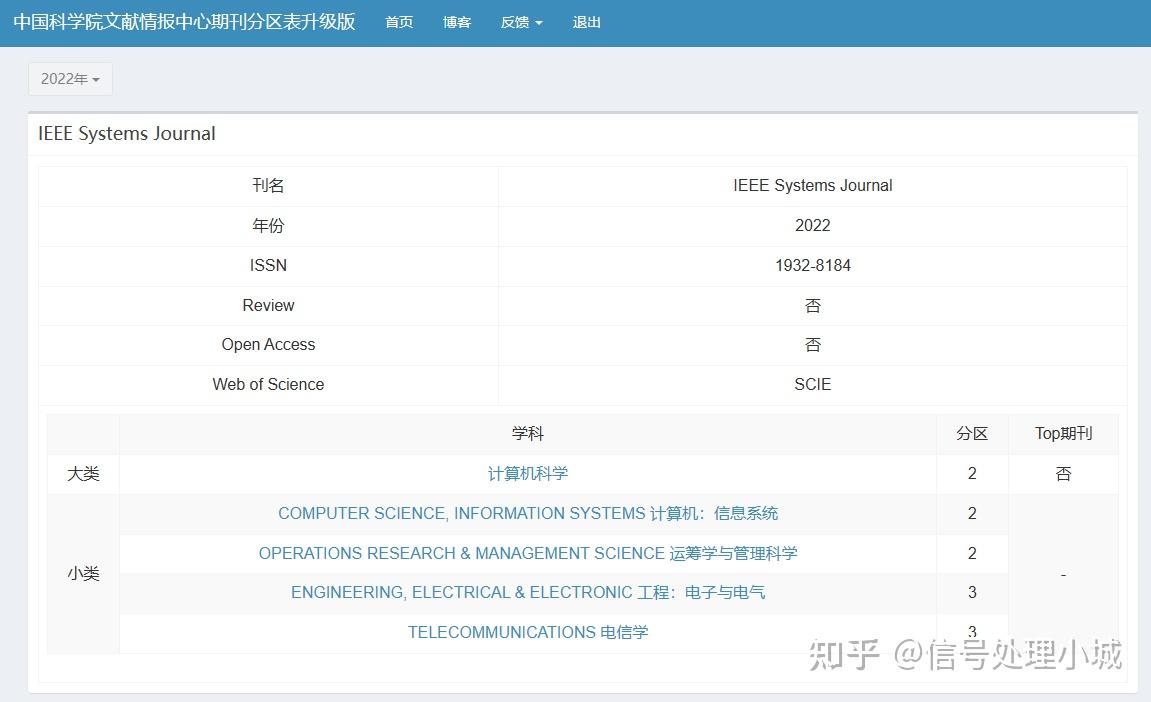Click the 否 value in Open Access row

813,344
